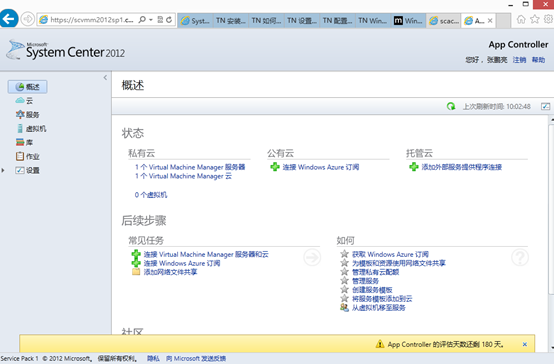Click 添加网络文件共享 task link

click(170, 272)
